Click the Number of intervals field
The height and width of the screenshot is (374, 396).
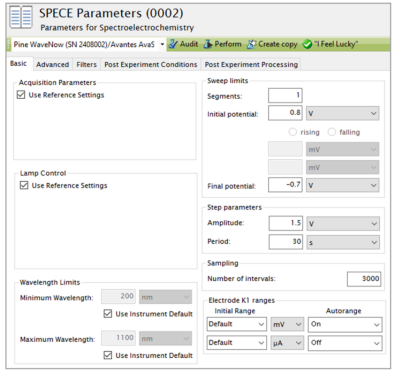click(364, 279)
